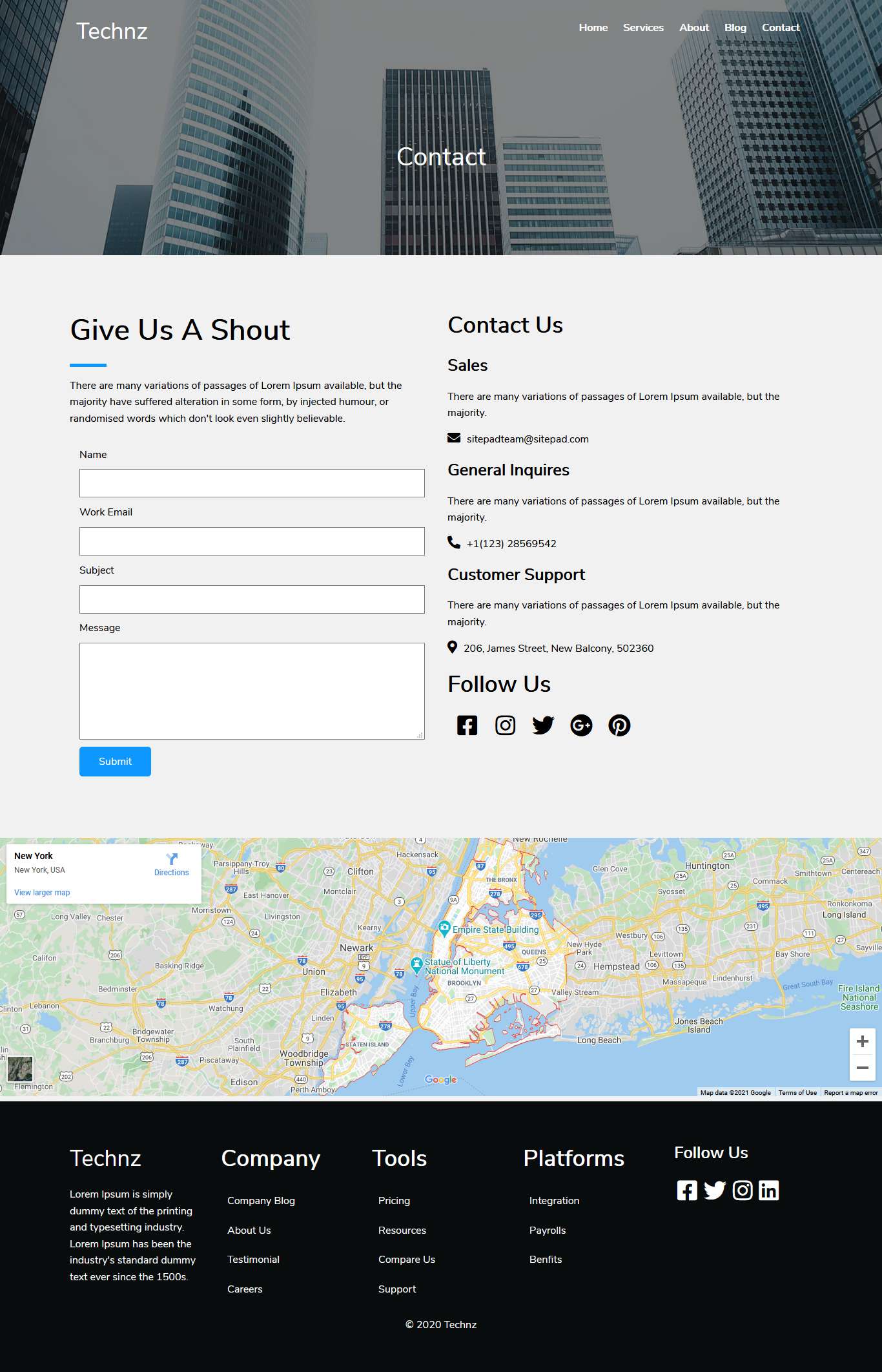
Task: Open View larger map link
Action: [x=42, y=893]
